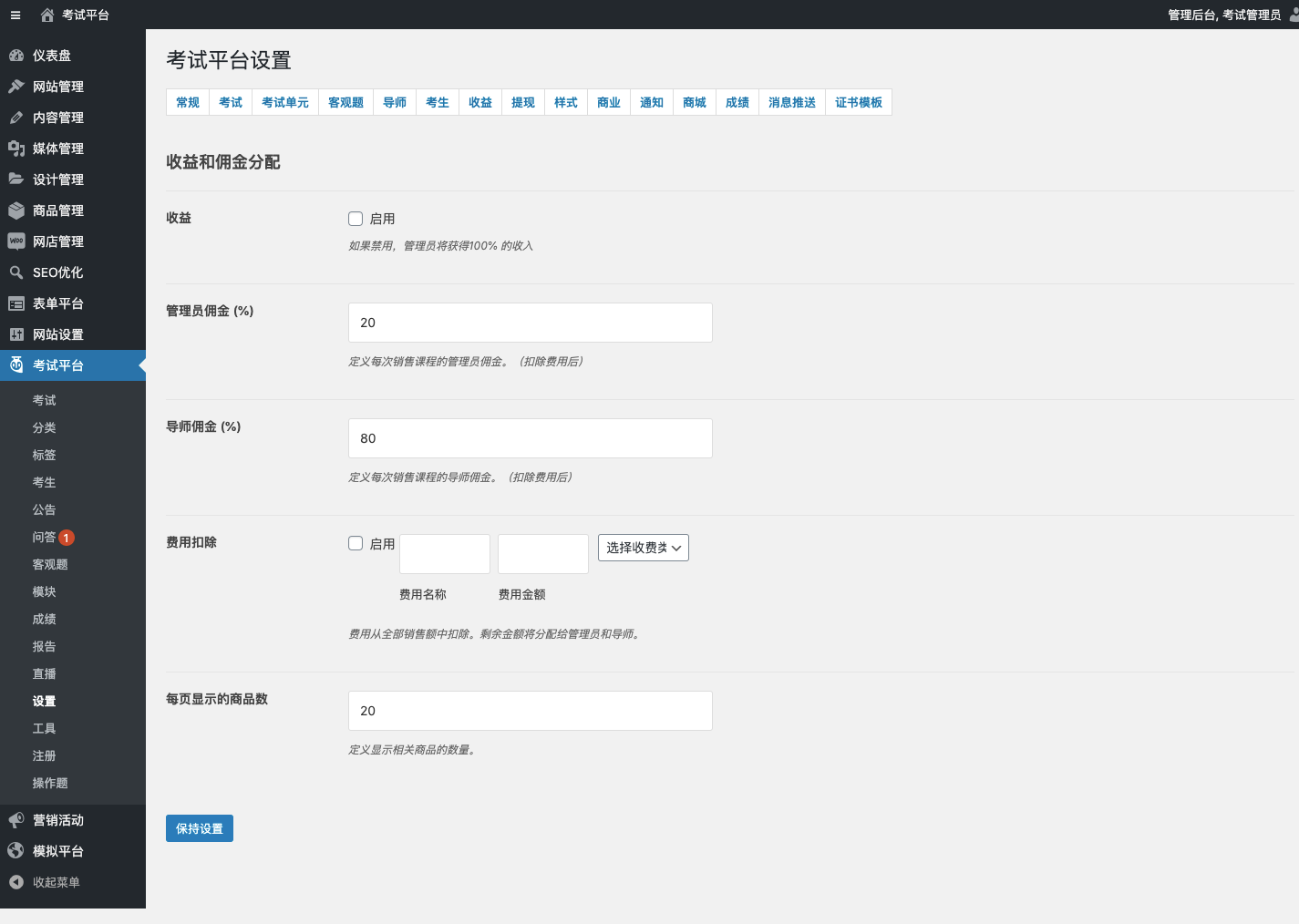
Task: Click the 费用名称 input field
Action: [445, 554]
